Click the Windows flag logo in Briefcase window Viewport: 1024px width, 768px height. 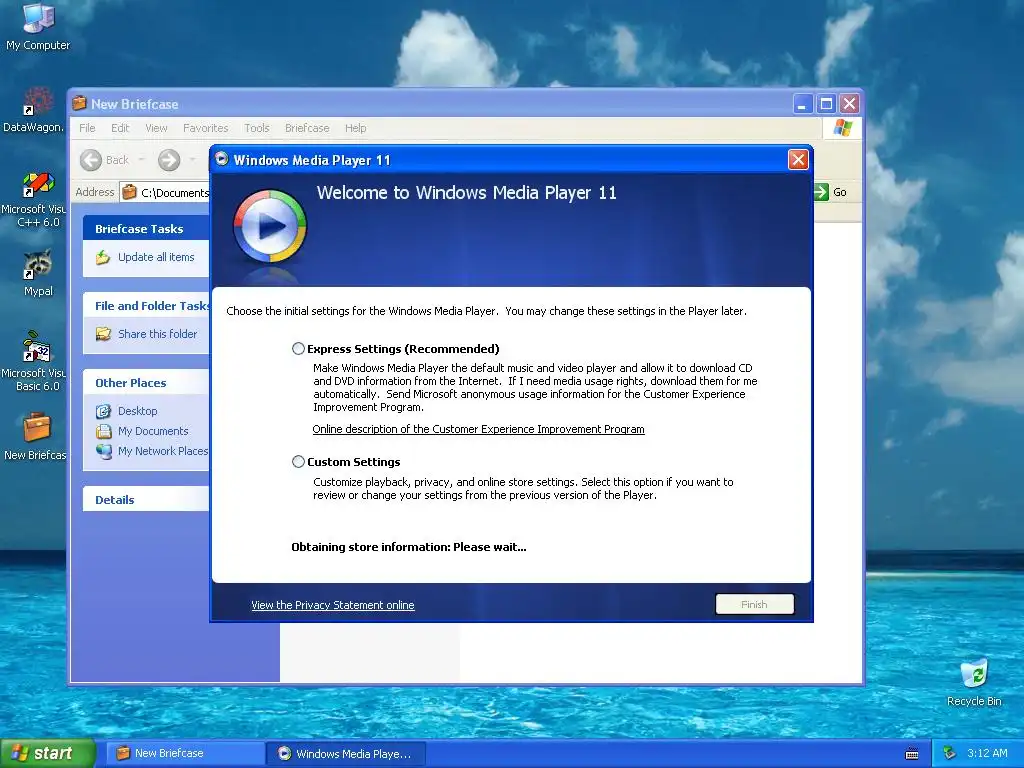pos(842,127)
